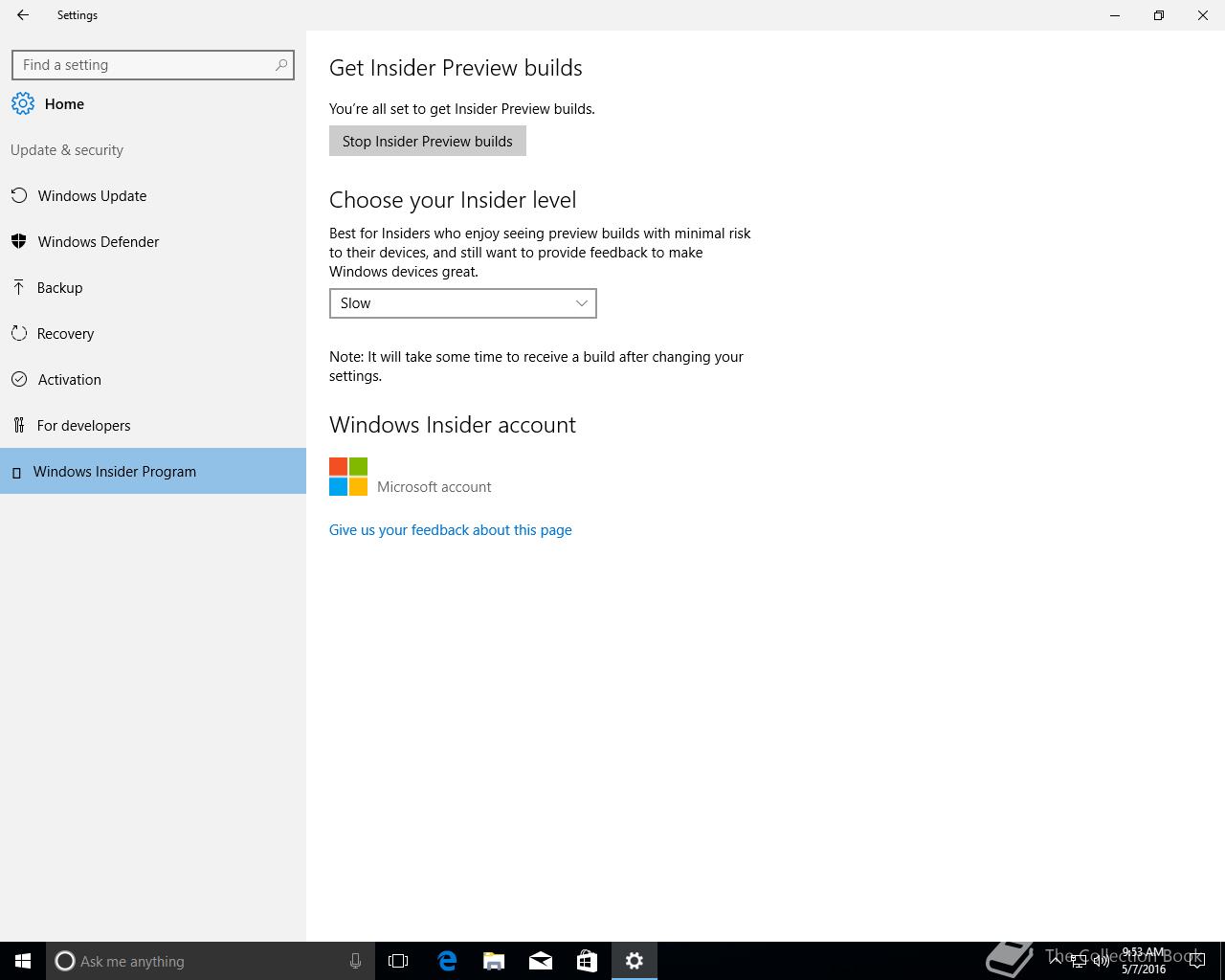
Task: Minimize the Settings window
Action: tap(1115, 15)
